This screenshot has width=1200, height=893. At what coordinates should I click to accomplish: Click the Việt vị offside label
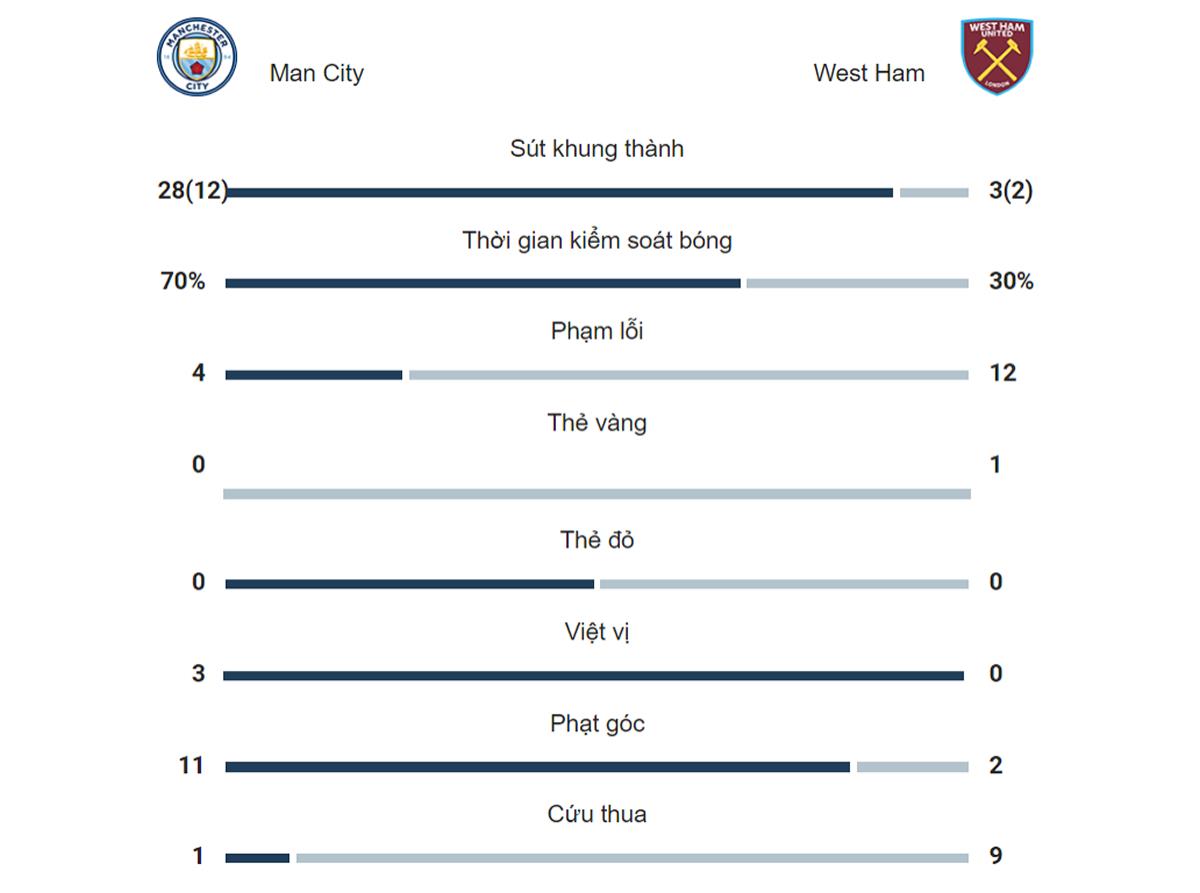click(x=597, y=632)
